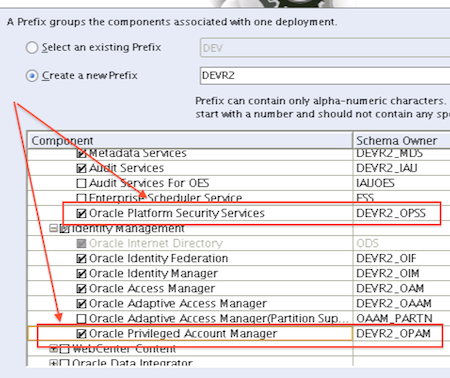Check the Audit Services For OES checkbox
This screenshot has width=450, height=378.
pos(81,183)
